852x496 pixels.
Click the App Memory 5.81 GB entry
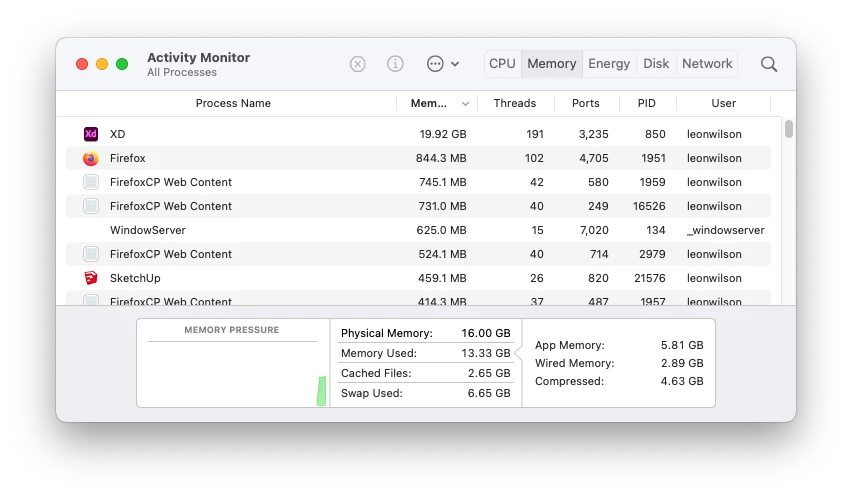(619, 345)
